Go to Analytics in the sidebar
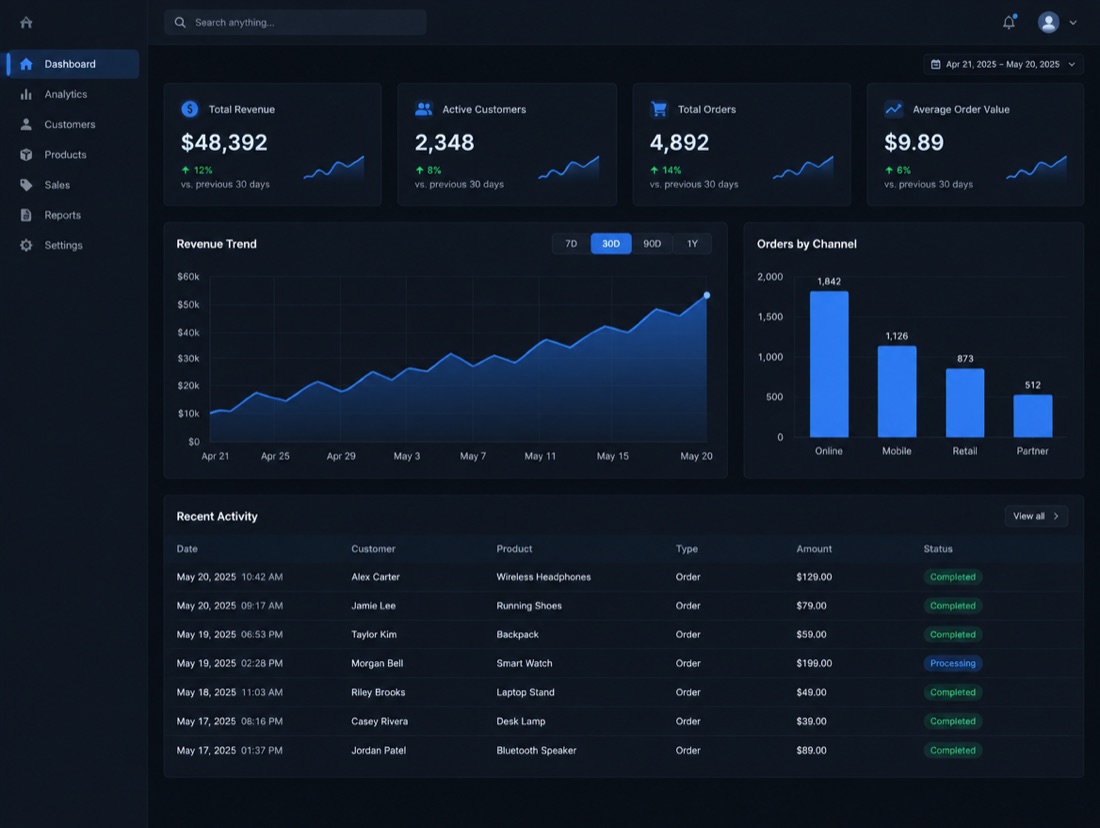 pos(66,94)
